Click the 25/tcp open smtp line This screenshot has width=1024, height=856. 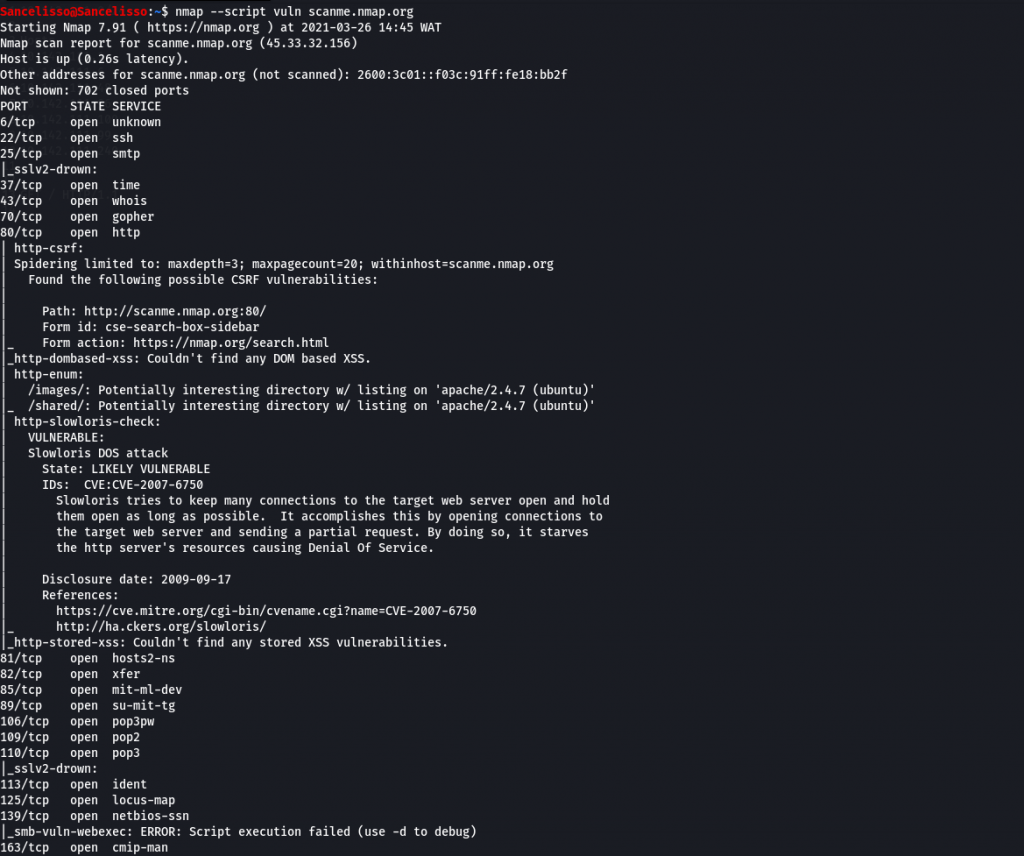[70, 153]
